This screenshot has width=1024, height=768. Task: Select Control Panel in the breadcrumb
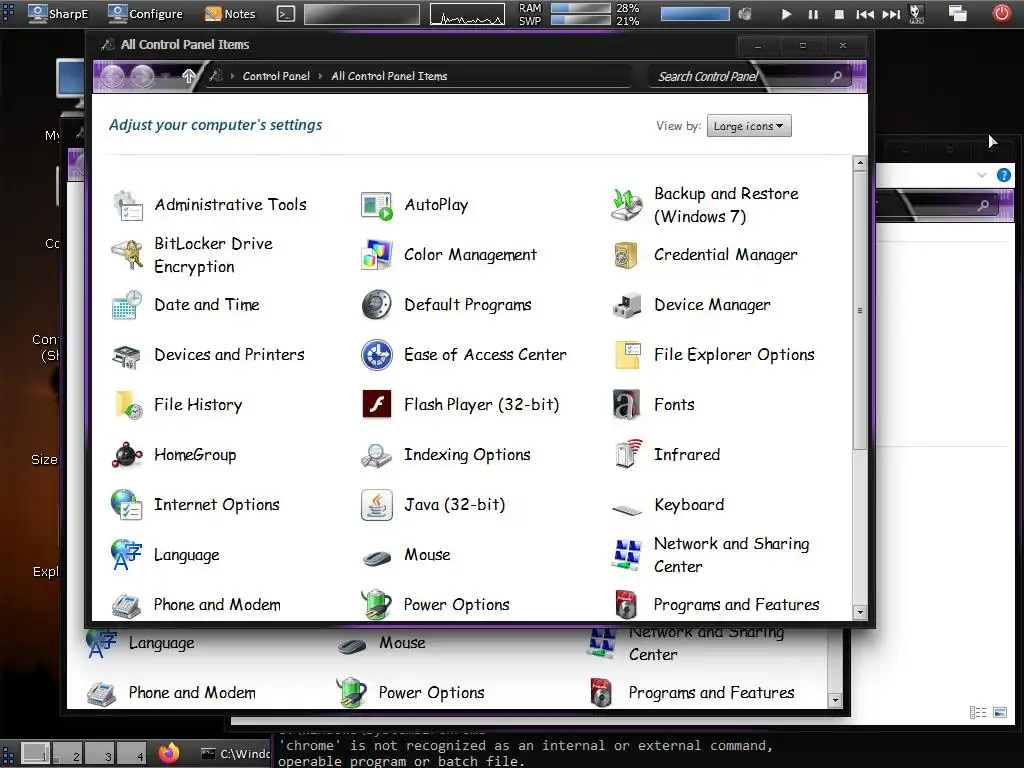[x=276, y=76]
